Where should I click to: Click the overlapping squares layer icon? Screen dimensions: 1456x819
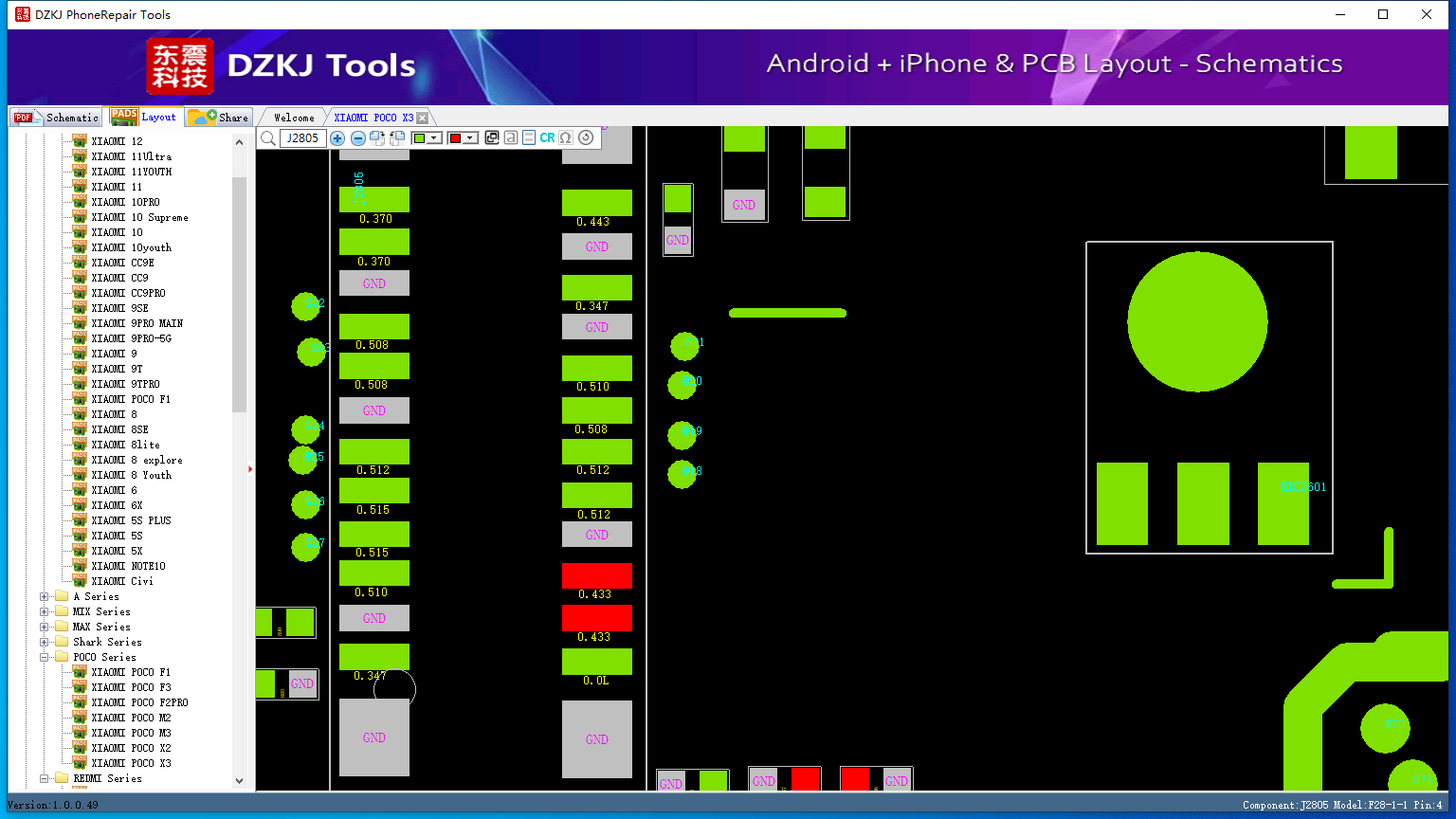tap(492, 138)
